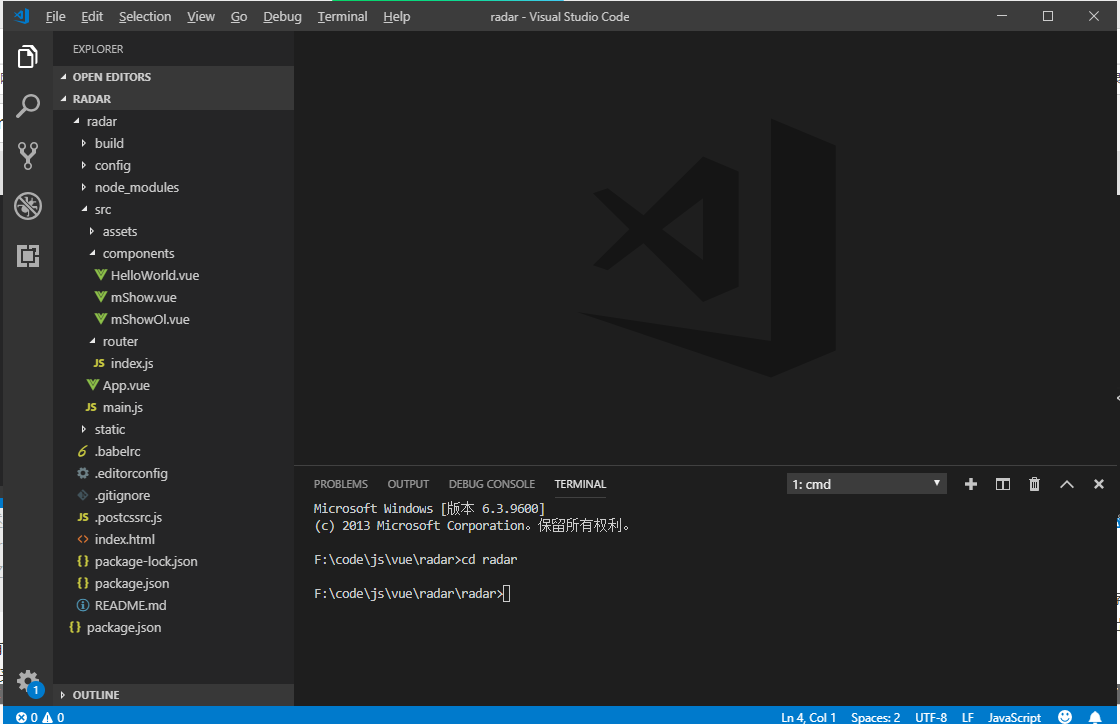The height and width of the screenshot is (724, 1120).
Task: Open the Debug view icon
Action: point(28,206)
